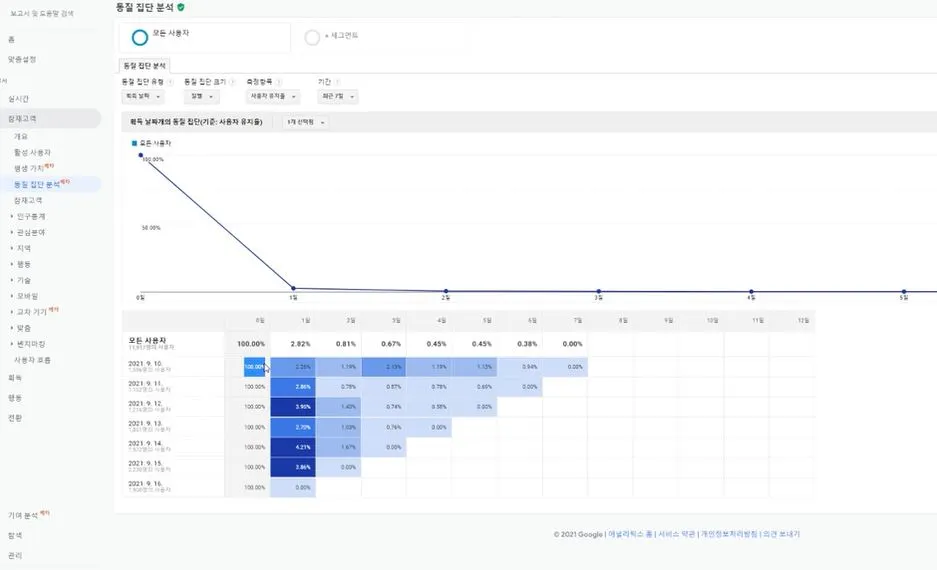Click the help icon beside 동질 집단 크기
The width and height of the screenshot is (937, 570).
coord(232,82)
